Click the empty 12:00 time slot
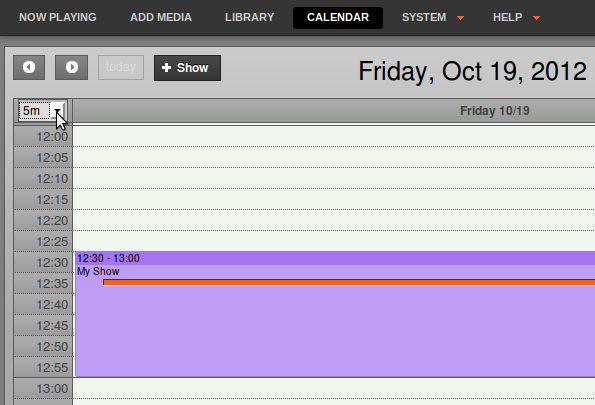 [334, 136]
